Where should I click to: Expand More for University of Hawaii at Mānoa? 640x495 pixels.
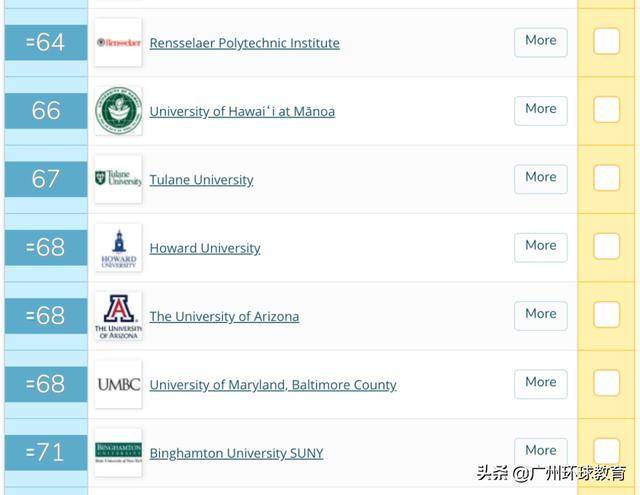540,109
